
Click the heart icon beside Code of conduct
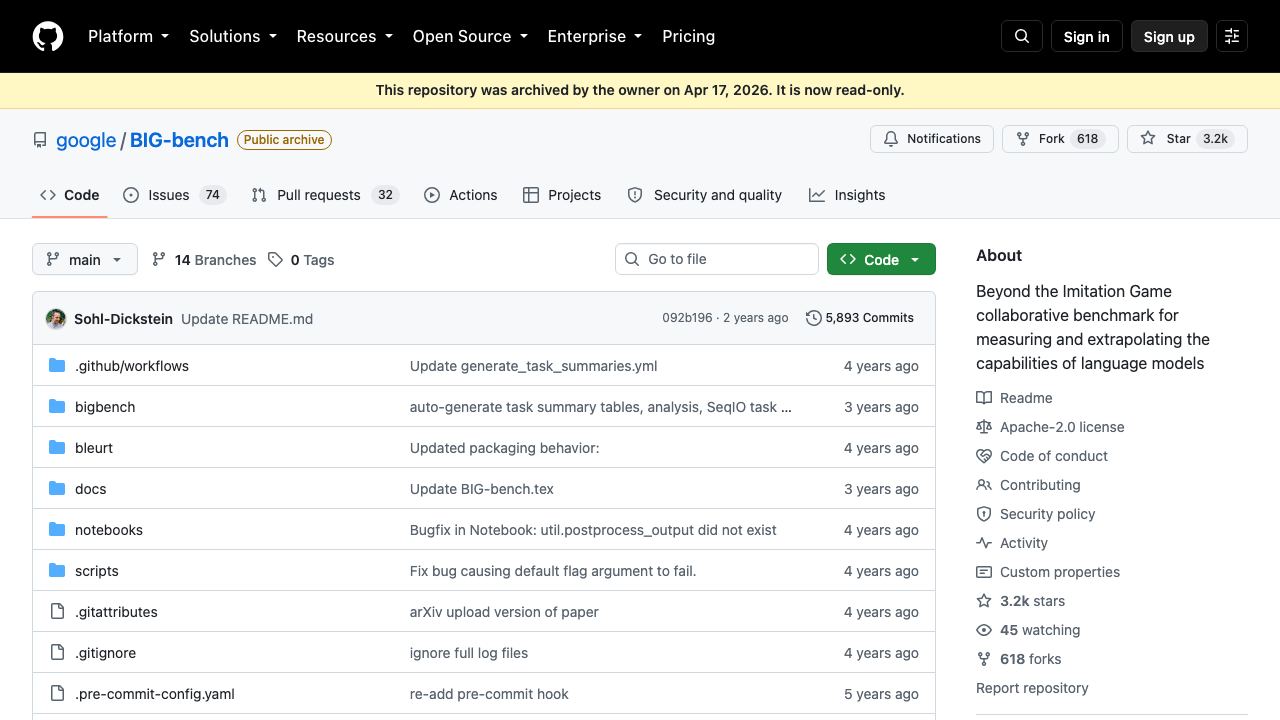984,456
